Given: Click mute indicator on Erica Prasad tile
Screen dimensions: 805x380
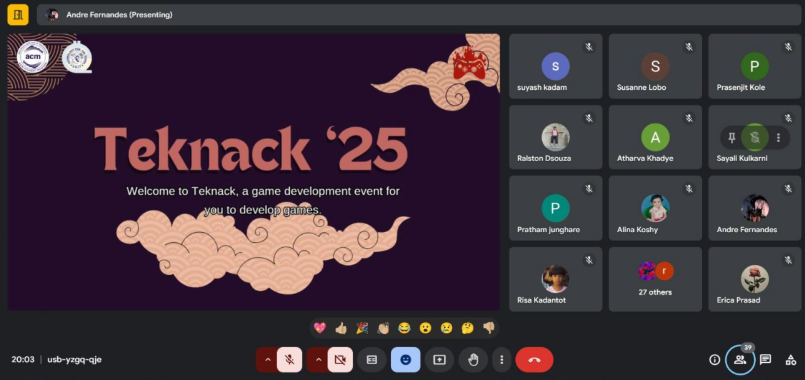Looking at the screenshot, I should pyautogui.click(x=788, y=260).
